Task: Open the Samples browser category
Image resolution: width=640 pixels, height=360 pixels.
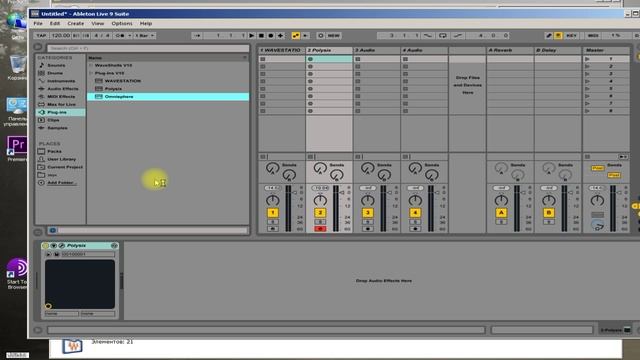Action: point(58,128)
